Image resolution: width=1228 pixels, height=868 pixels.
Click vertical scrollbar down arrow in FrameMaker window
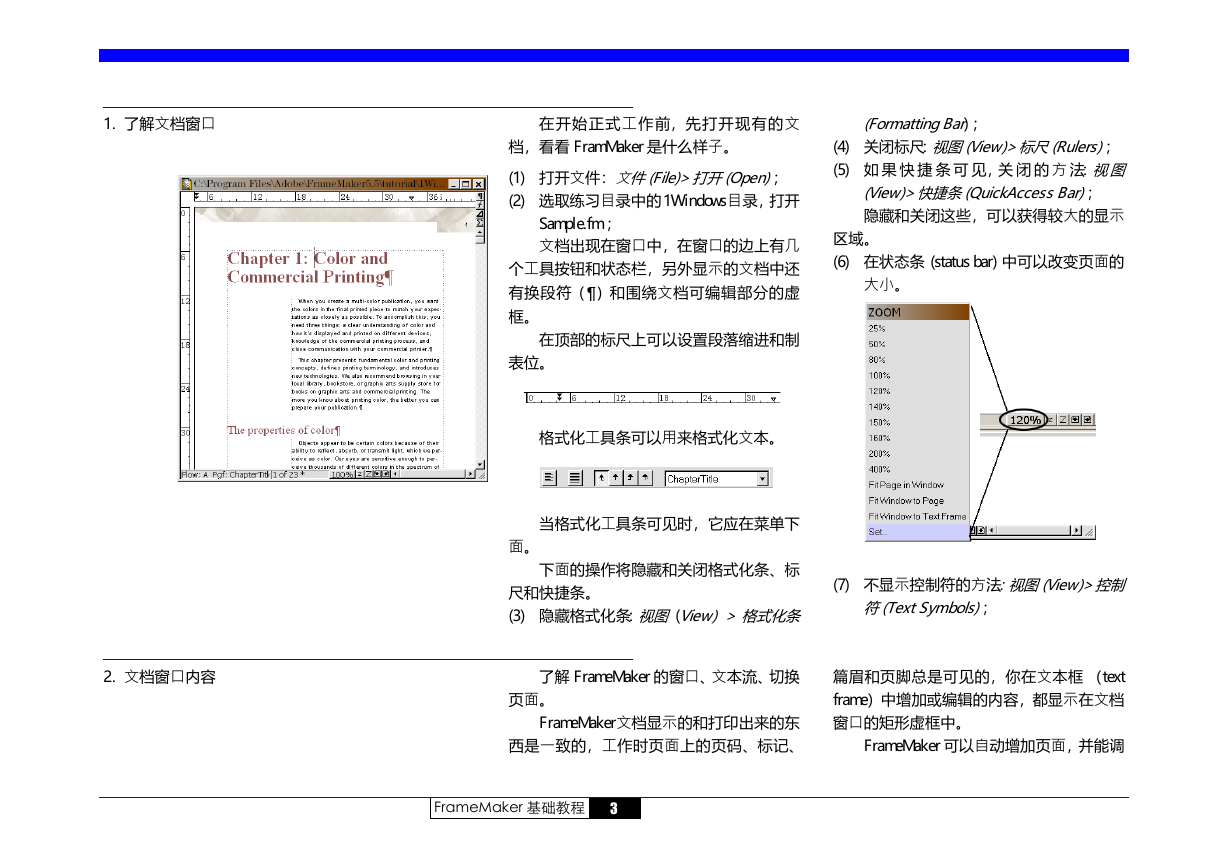coord(481,464)
